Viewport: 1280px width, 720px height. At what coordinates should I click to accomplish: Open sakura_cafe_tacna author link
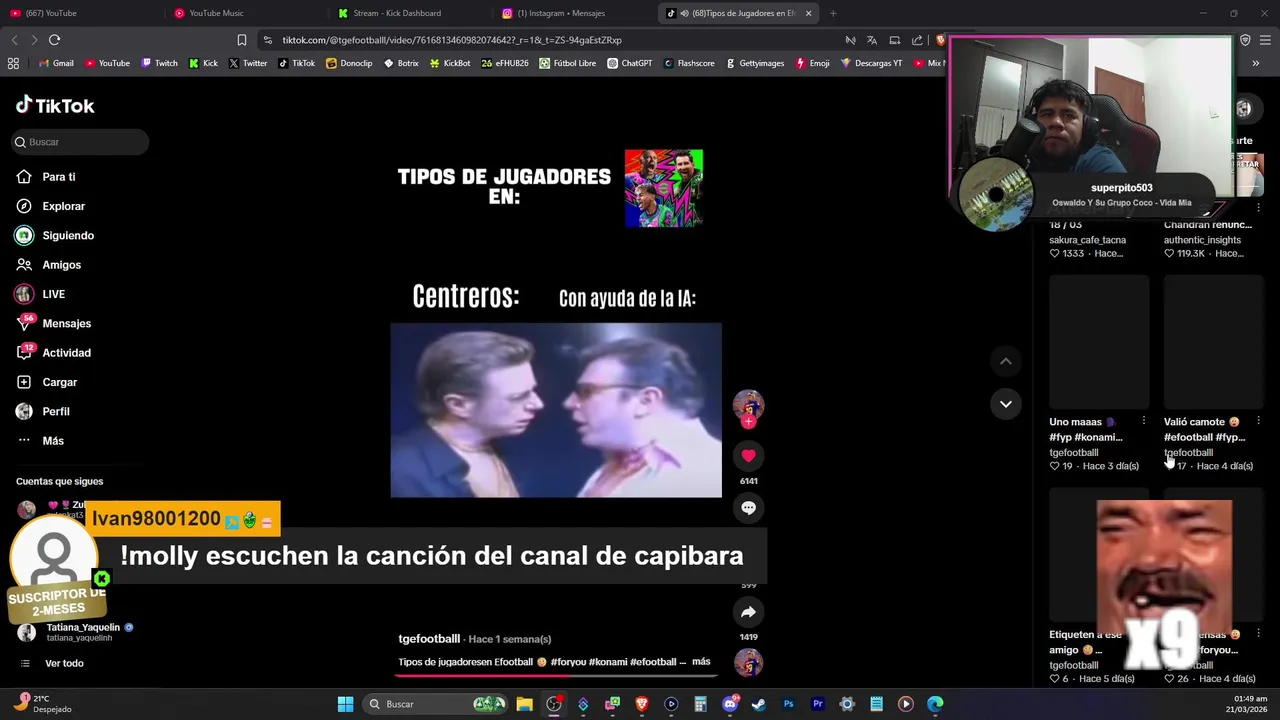click(x=1087, y=240)
